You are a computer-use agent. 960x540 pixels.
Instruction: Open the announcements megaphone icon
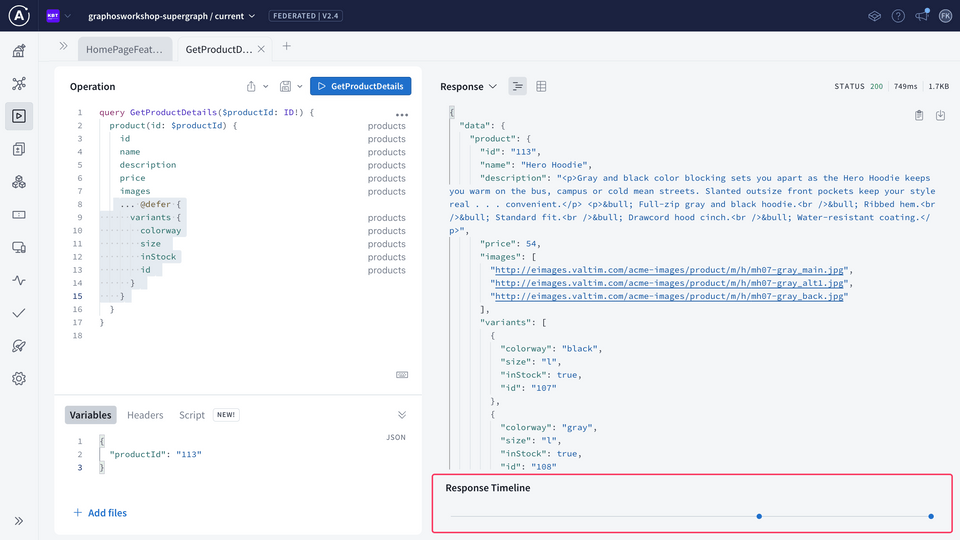[x=922, y=15]
